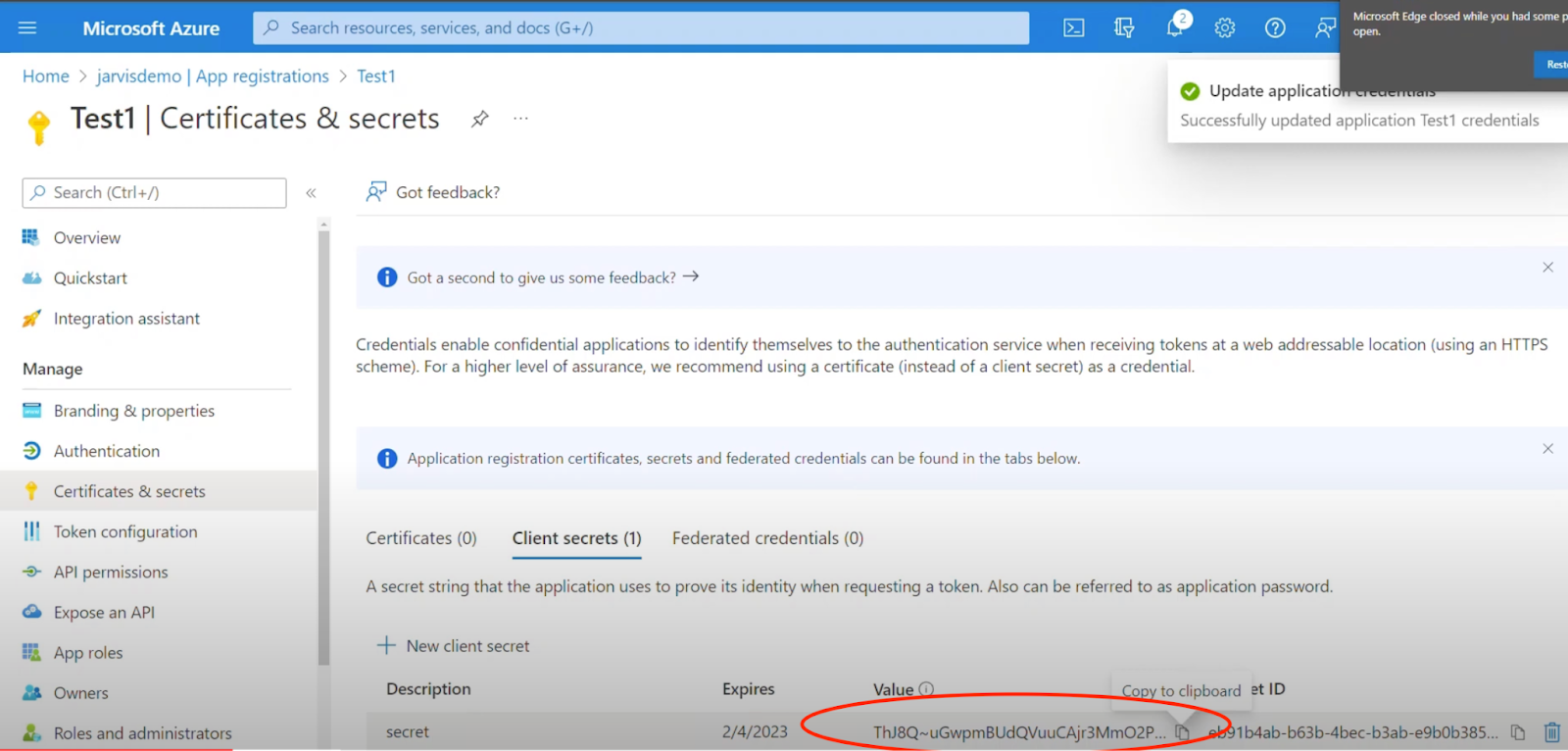Follow the give us some feedback link

[x=553, y=277]
